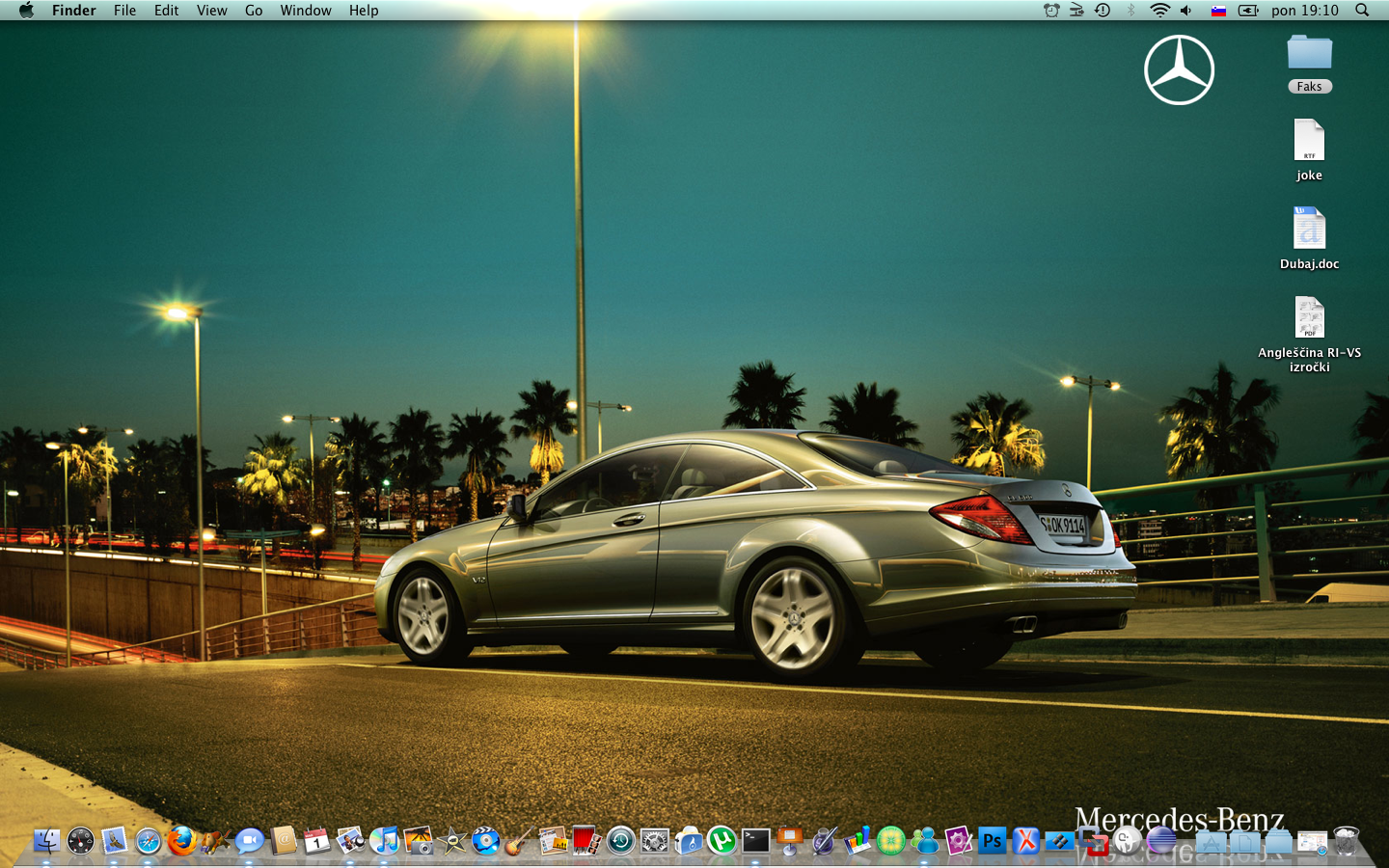1389x868 pixels.
Task: Open System Preferences gear icon
Action: coord(654,841)
